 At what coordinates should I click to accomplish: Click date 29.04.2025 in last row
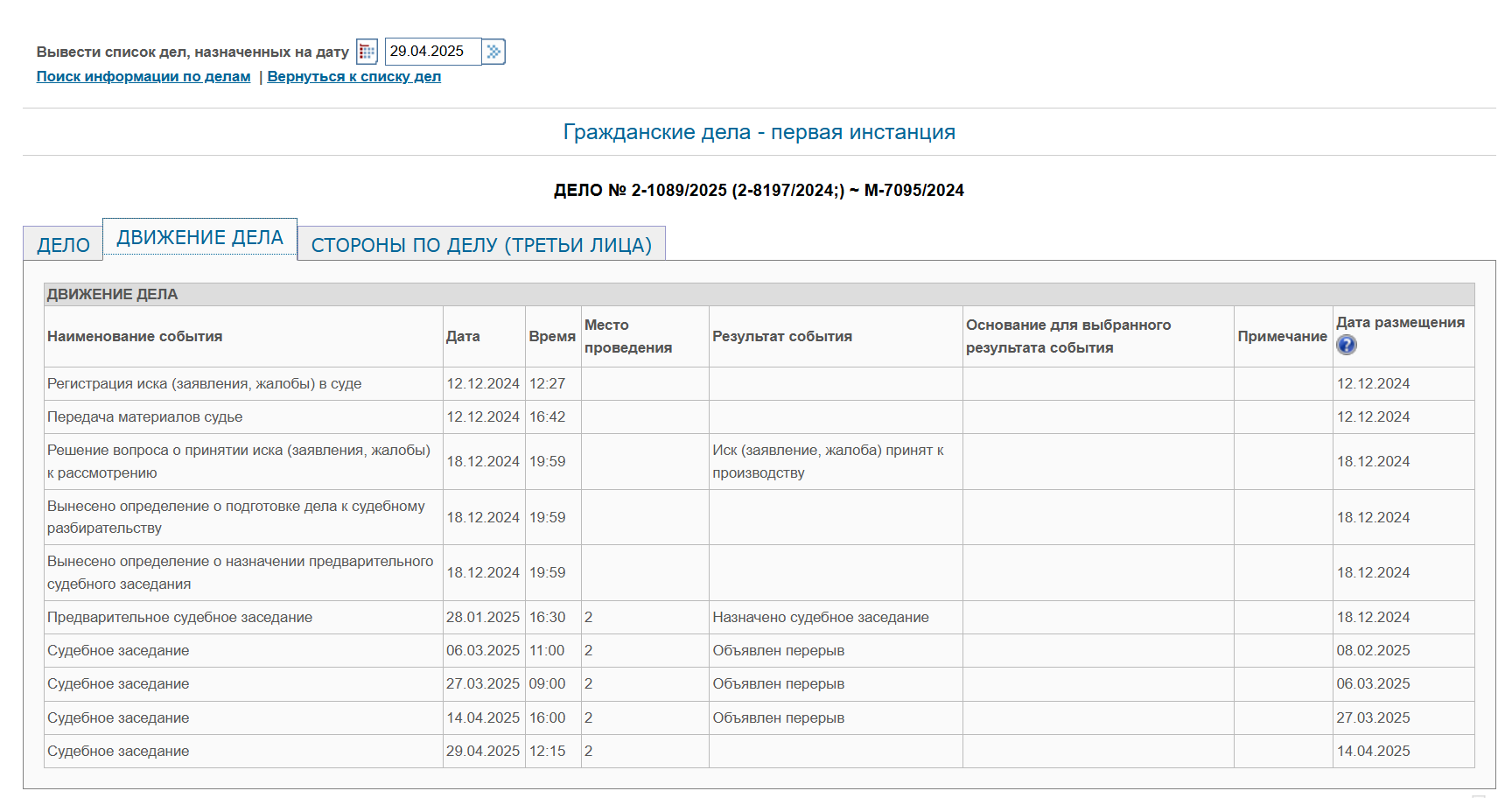click(483, 752)
